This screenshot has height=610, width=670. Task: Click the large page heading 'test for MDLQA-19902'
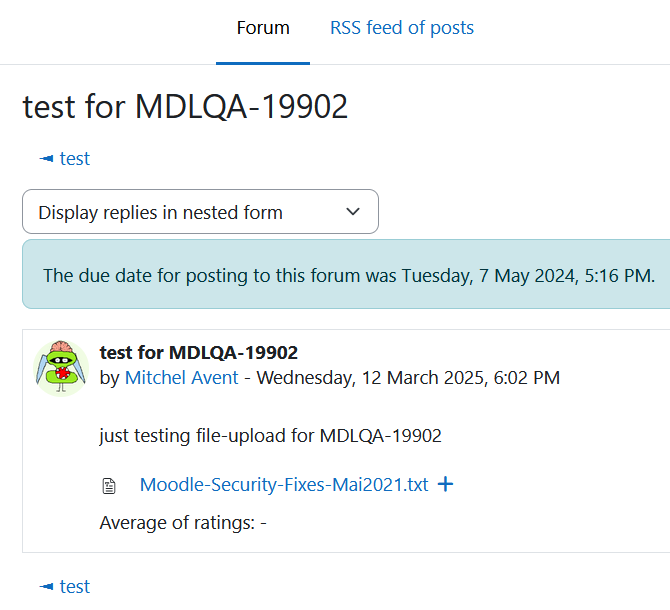[185, 106]
